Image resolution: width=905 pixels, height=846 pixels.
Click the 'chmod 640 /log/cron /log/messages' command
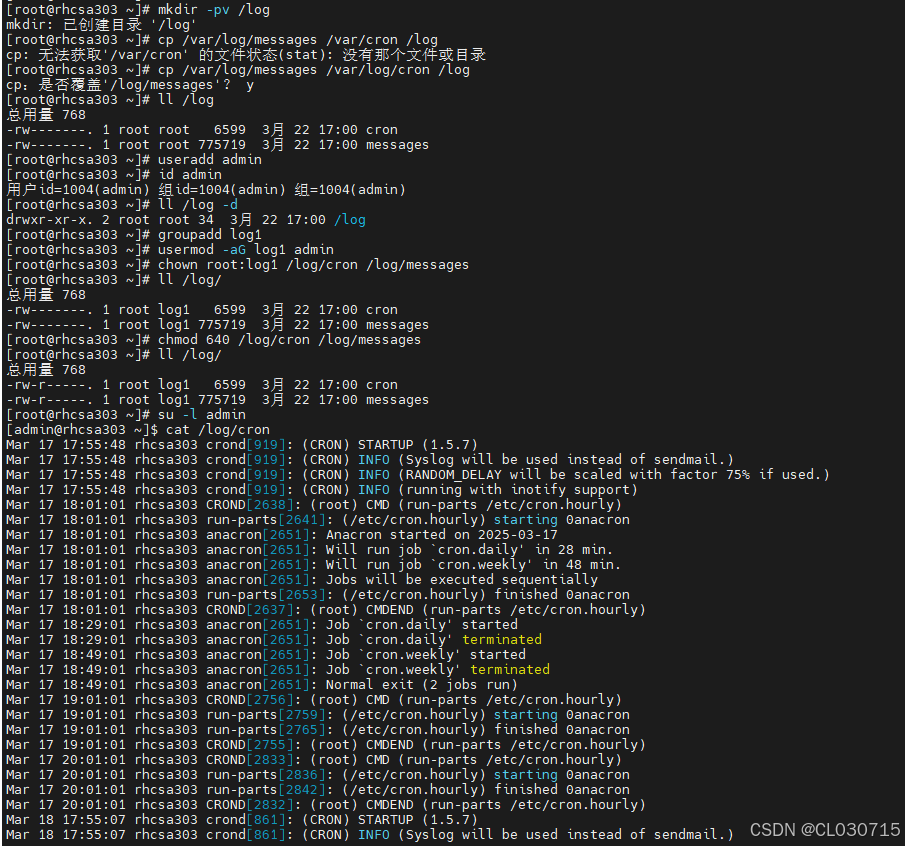coord(214,340)
